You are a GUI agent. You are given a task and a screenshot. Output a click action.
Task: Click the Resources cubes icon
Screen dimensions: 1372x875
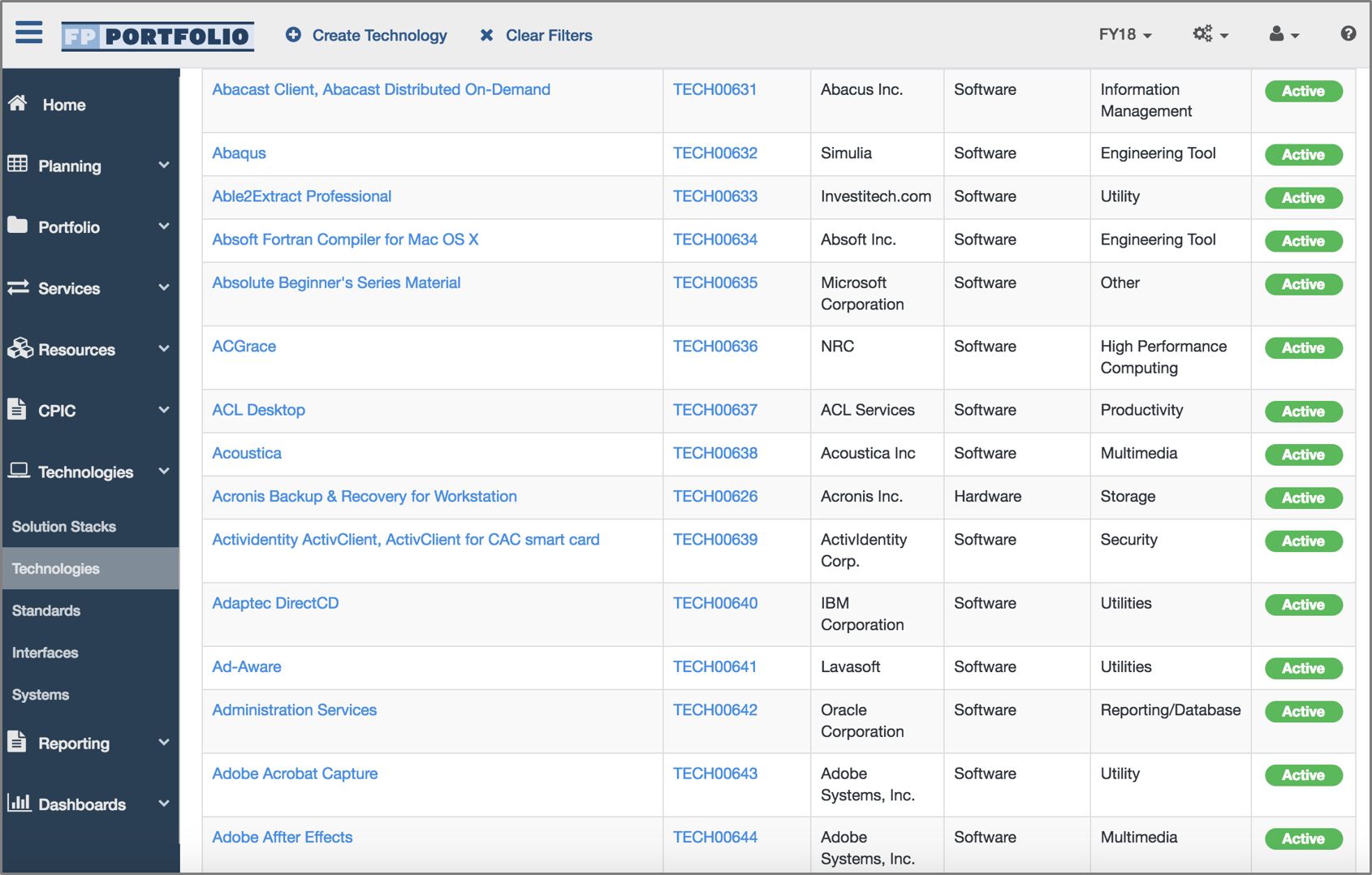[19, 348]
